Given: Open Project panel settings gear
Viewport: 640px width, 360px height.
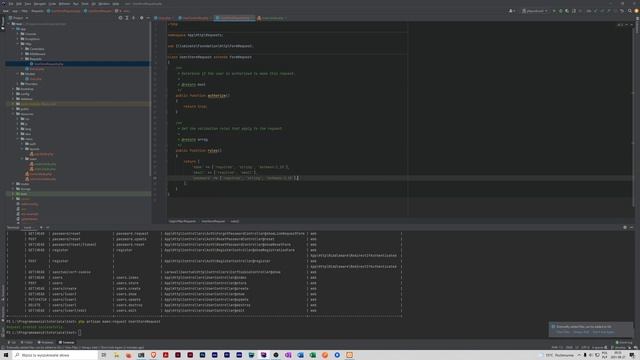Looking at the screenshot, I should 142,18.
